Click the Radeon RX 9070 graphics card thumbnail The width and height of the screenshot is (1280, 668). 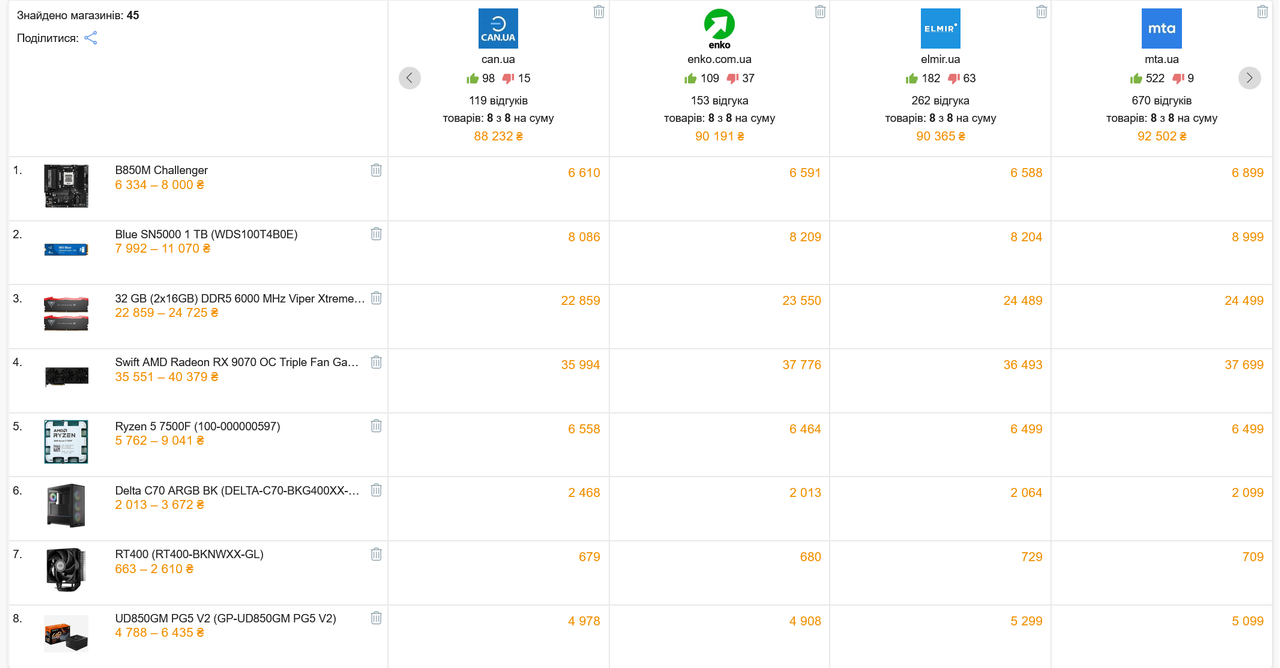click(x=66, y=377)
